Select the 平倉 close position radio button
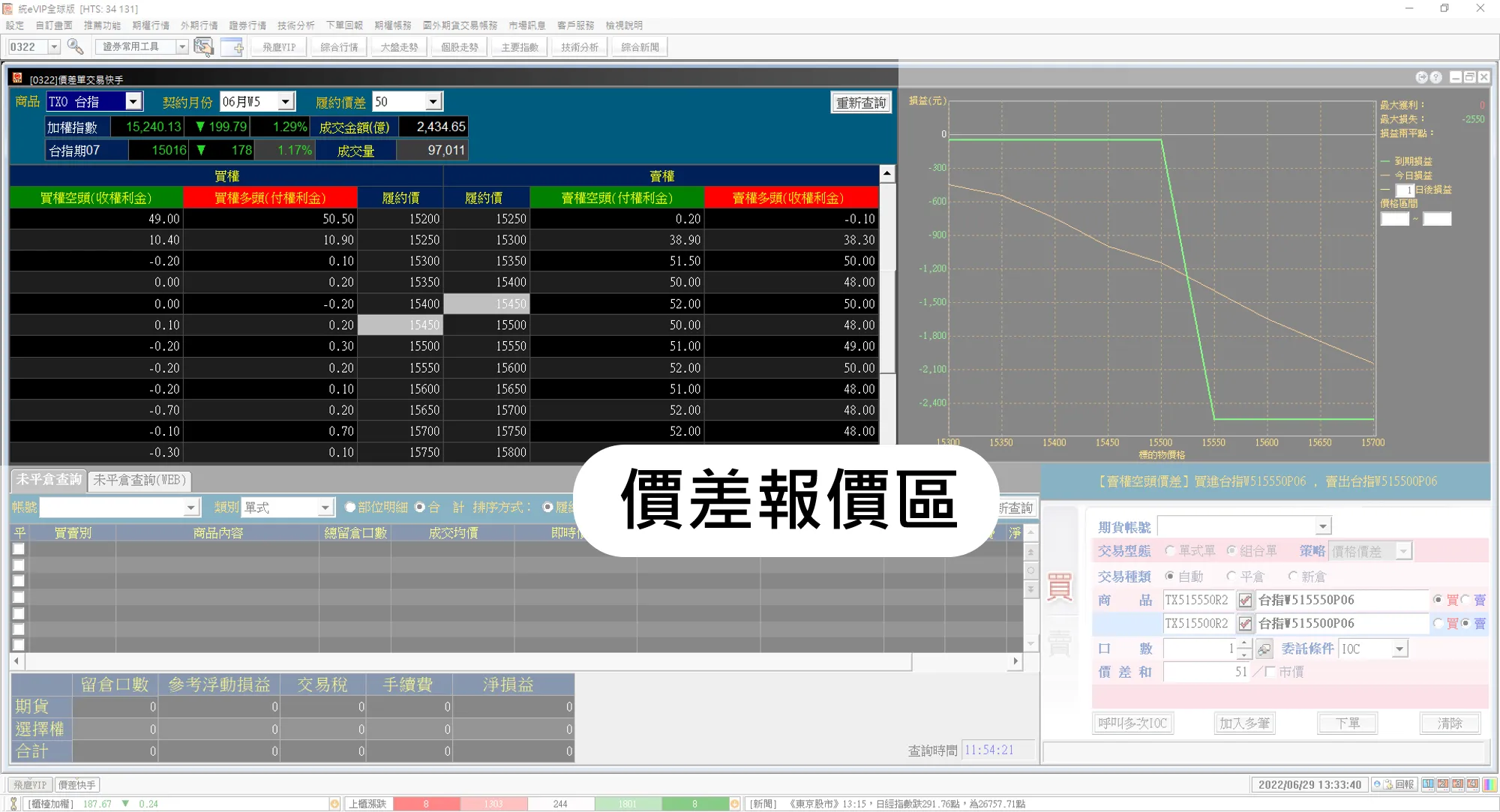The image size is (1500, 812). [x=1231, y=577]
